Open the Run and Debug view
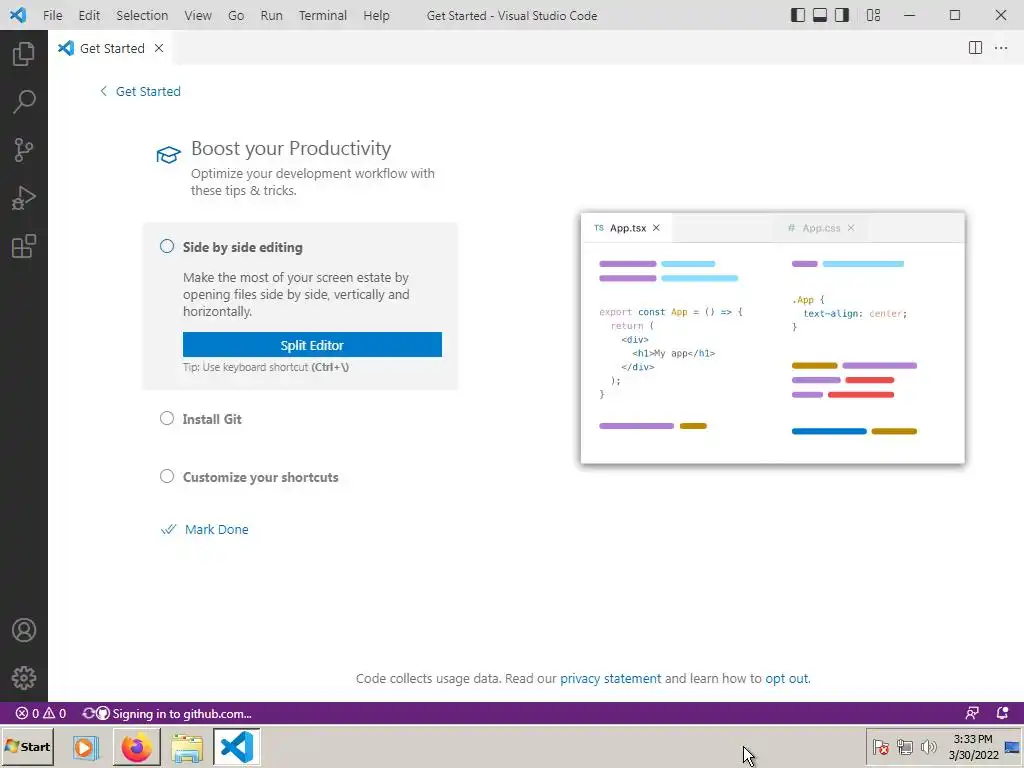 pyautogui.click(x=24, y=199)
